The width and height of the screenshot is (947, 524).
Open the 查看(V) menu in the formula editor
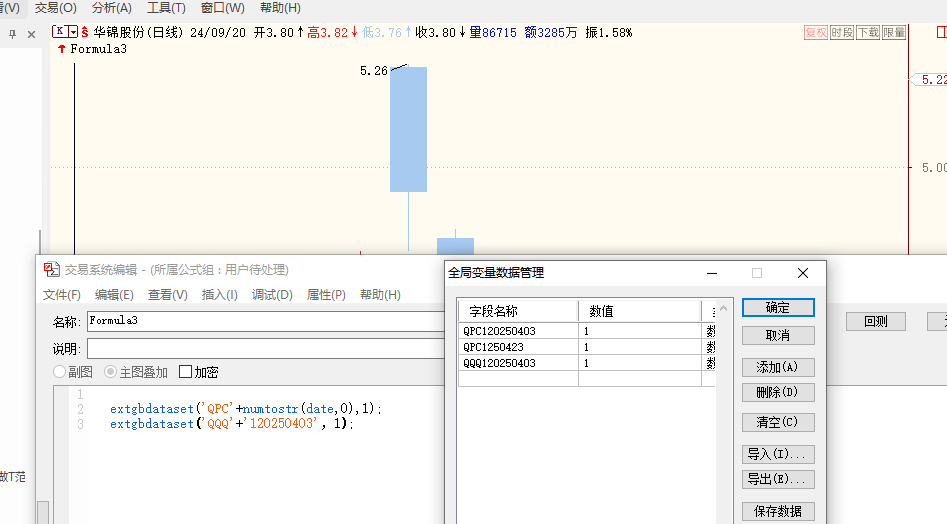click(x=168, y=295)
